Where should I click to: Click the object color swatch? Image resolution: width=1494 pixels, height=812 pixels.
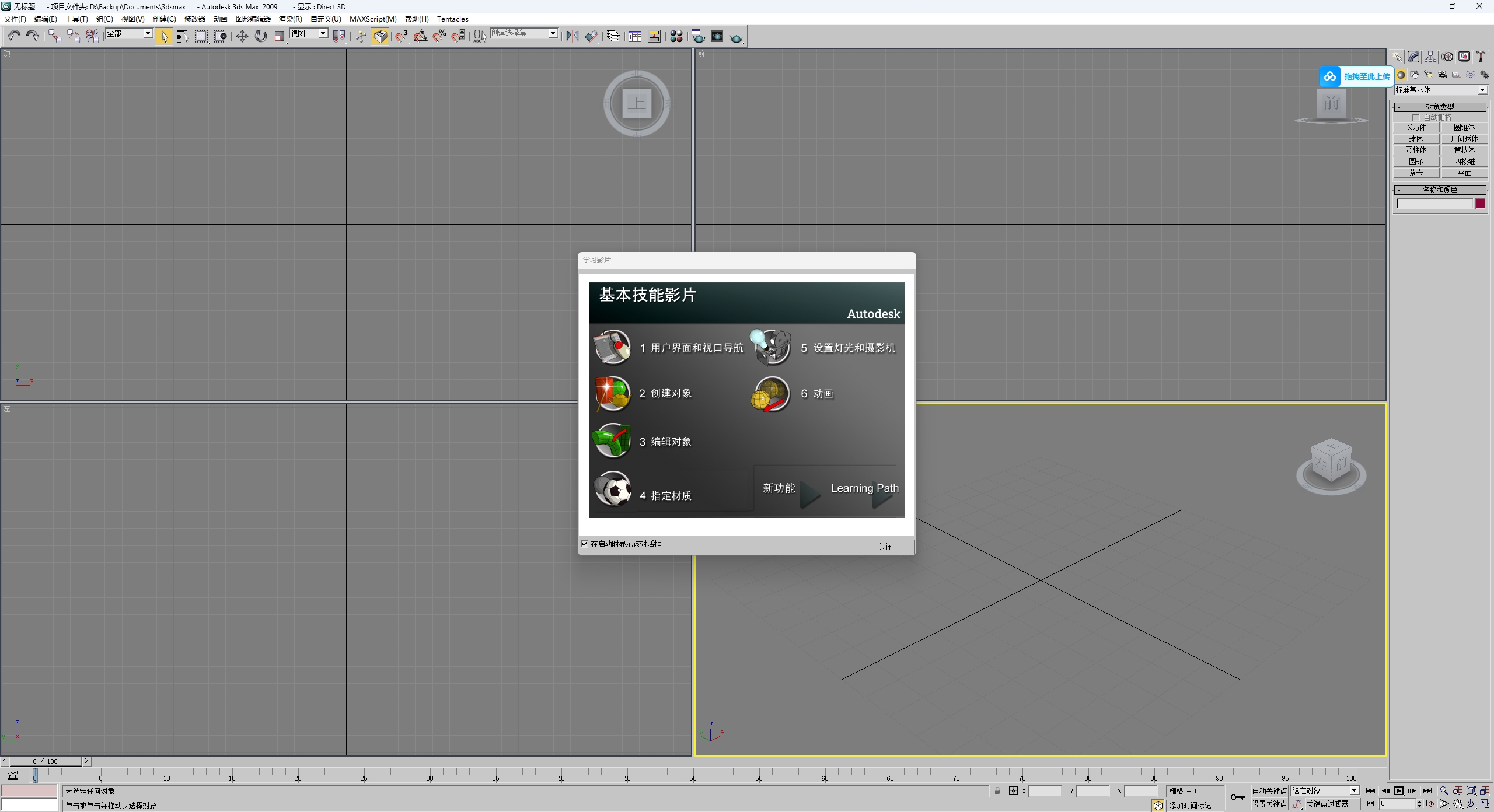click(x=1480, y=204)
